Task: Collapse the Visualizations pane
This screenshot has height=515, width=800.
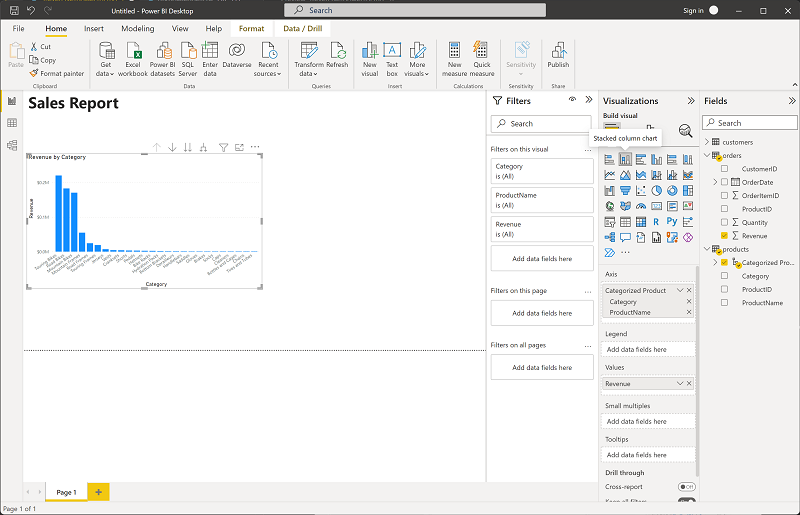Action: [691, 101]
